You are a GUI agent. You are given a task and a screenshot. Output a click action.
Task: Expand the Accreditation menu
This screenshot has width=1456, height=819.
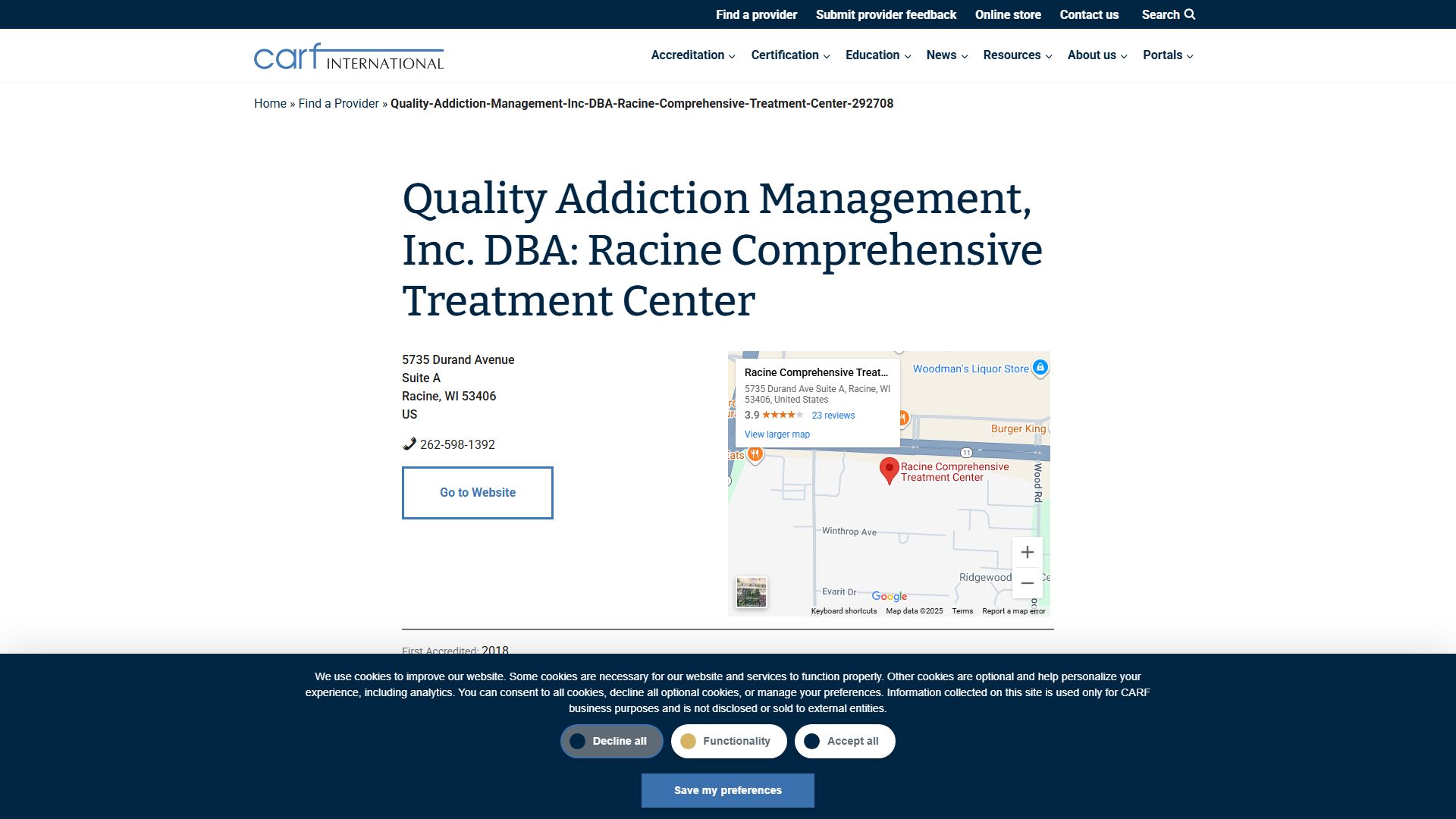point(693,55)
